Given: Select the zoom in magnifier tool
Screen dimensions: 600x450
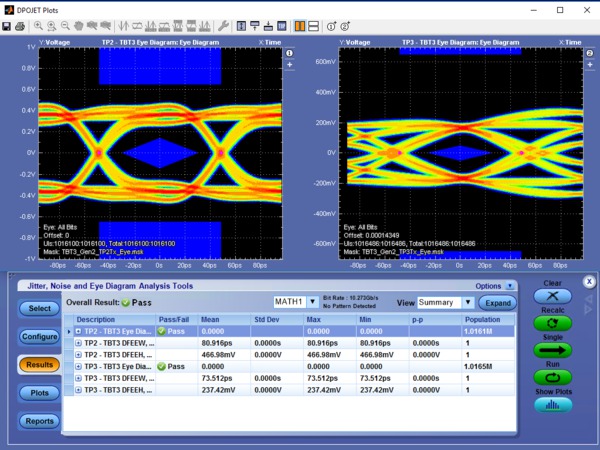Looking at the screenshot, I should pos(38,25).
